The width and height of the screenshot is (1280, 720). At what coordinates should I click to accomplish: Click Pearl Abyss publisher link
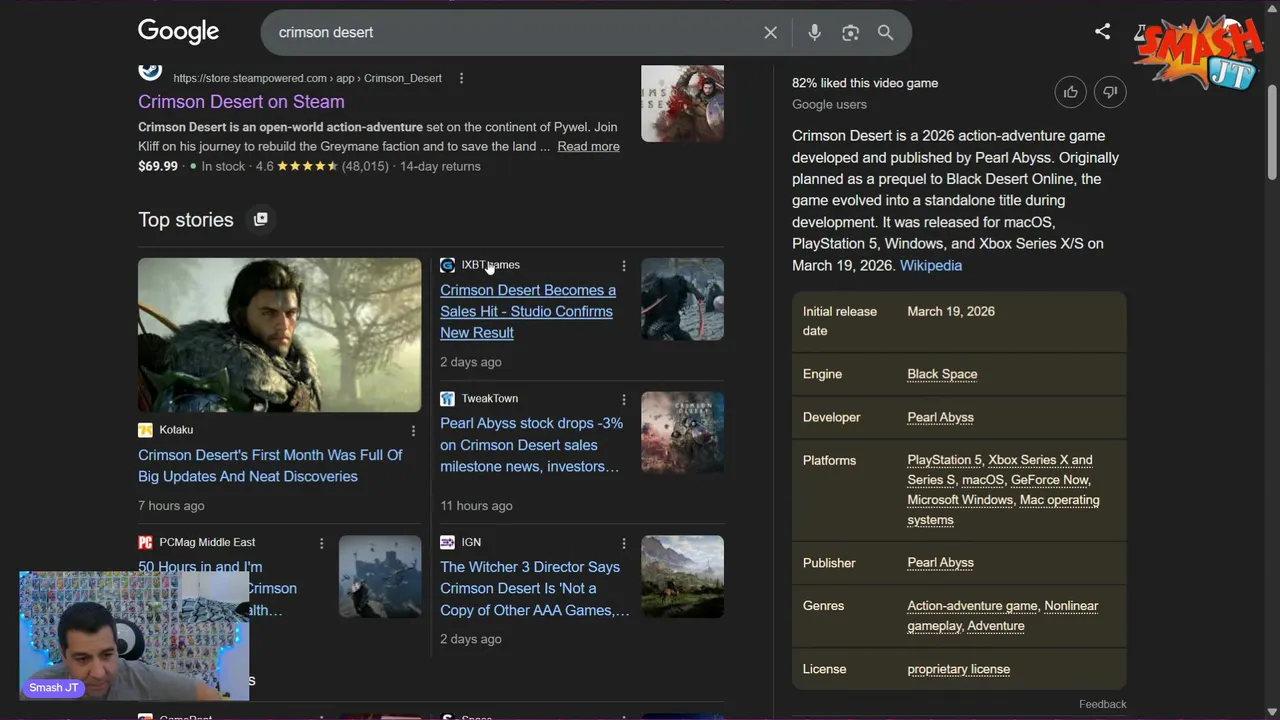pos(940,562)
